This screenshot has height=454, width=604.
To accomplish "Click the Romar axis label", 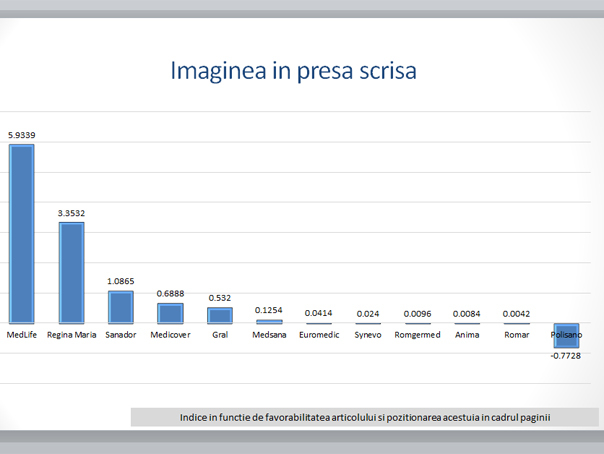I will 517,335.
